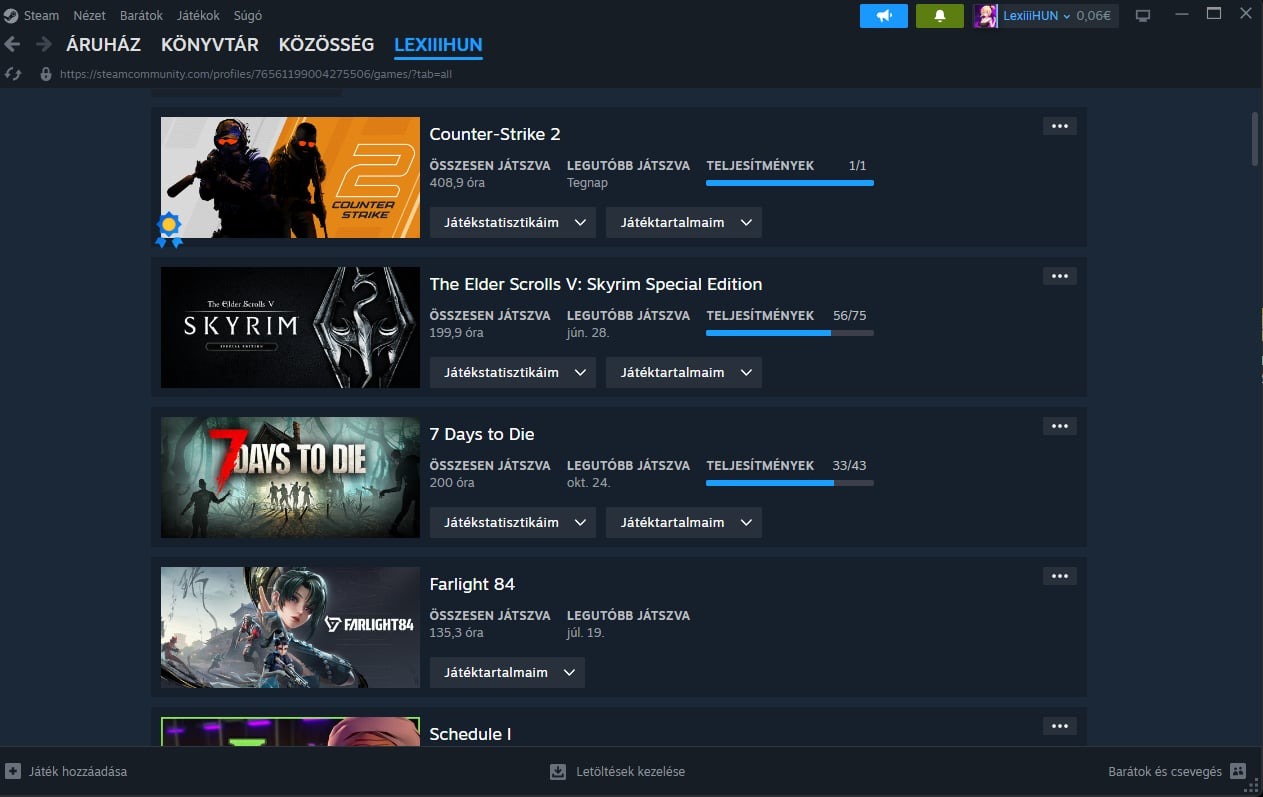
Task: Open the announcements megaphone button
Action: tap(884, 16)
